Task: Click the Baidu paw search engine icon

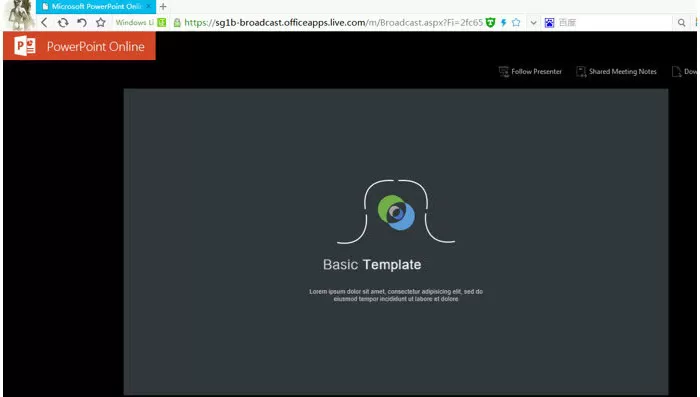Action: (x=550, y=22)
